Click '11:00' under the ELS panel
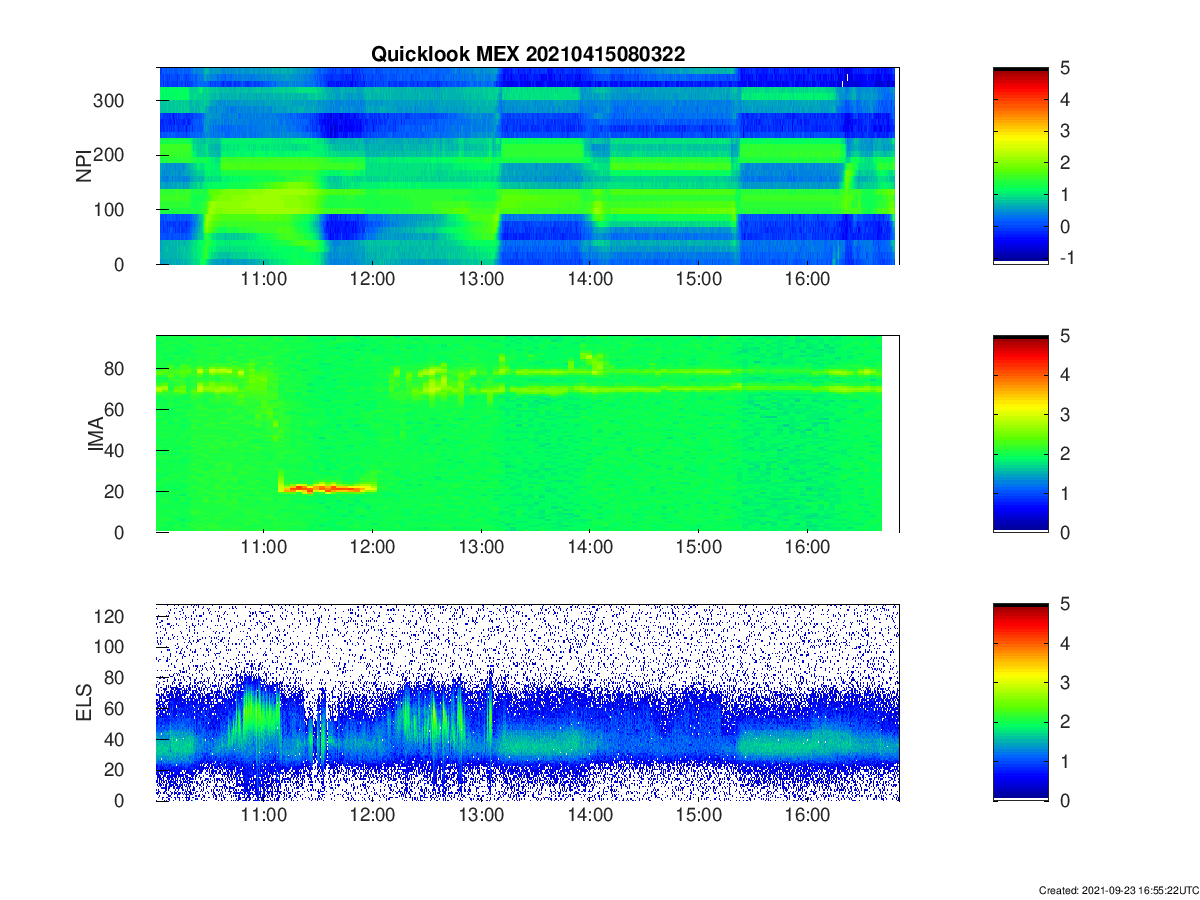 264,817
